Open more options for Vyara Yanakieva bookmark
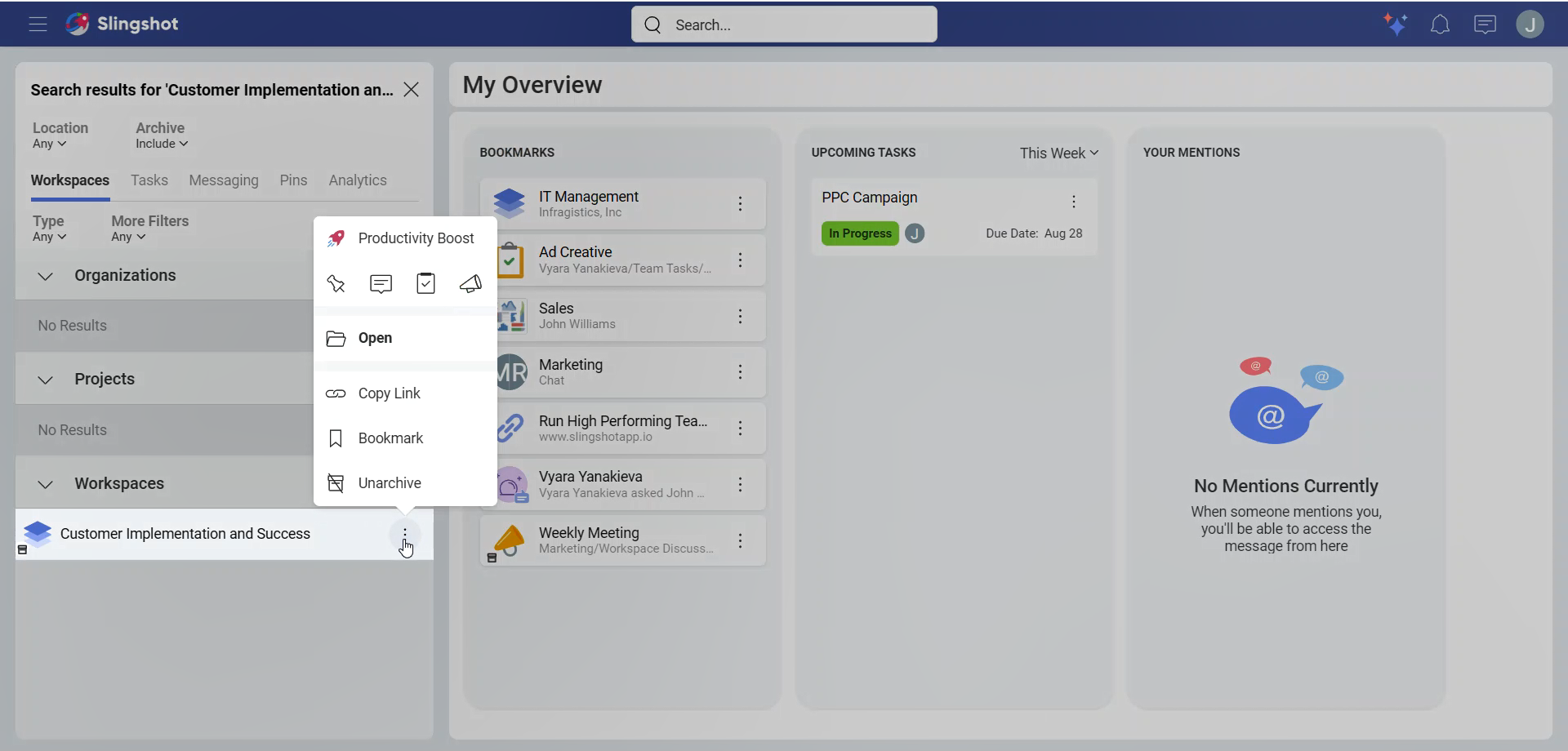 pos(740,485)
